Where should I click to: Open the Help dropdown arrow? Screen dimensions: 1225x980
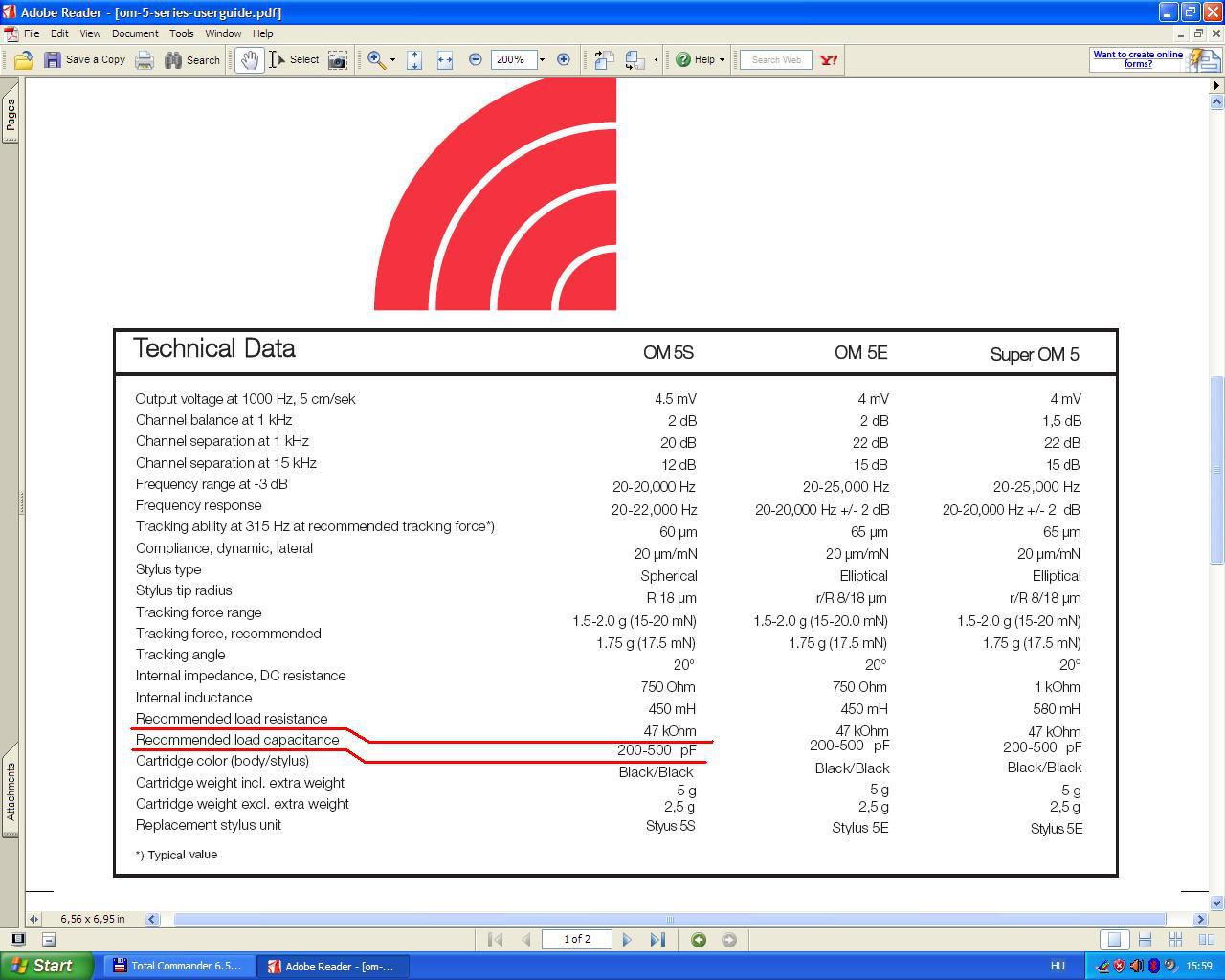click(722, 59)
